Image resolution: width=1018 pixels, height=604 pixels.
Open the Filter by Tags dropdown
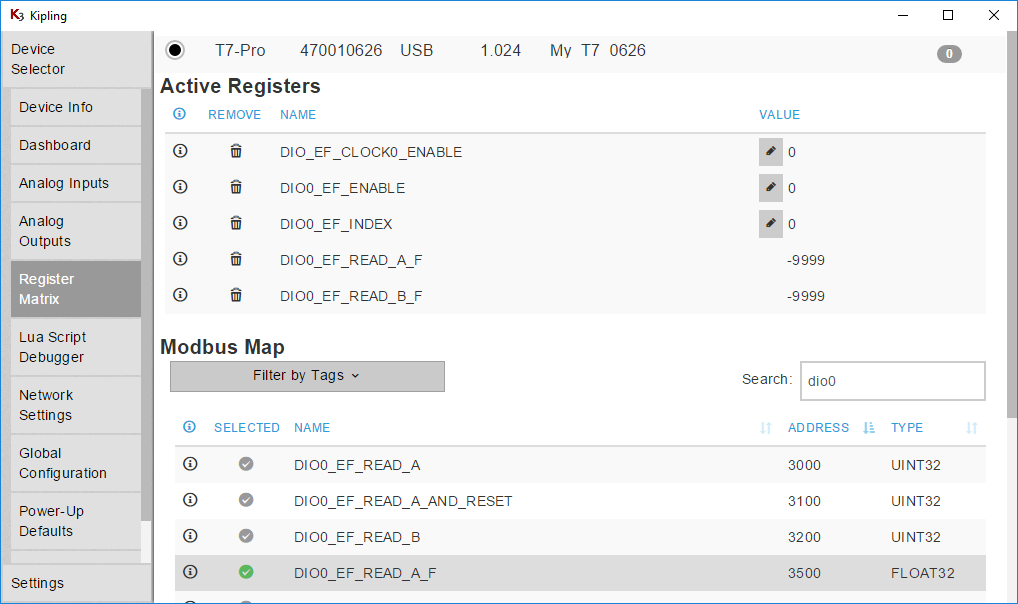tap(307, 376)
